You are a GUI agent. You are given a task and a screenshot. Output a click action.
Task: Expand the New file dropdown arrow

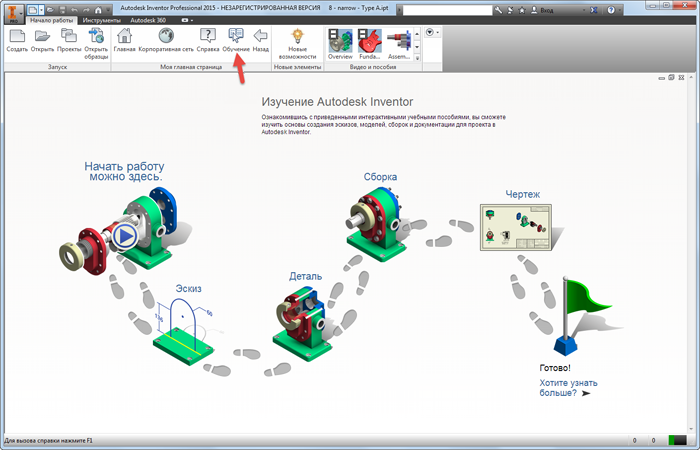click(x=41, y=10)
